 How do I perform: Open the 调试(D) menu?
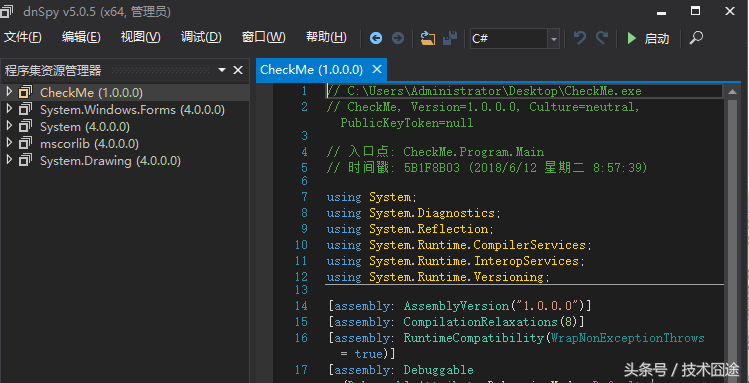[201, 37]
